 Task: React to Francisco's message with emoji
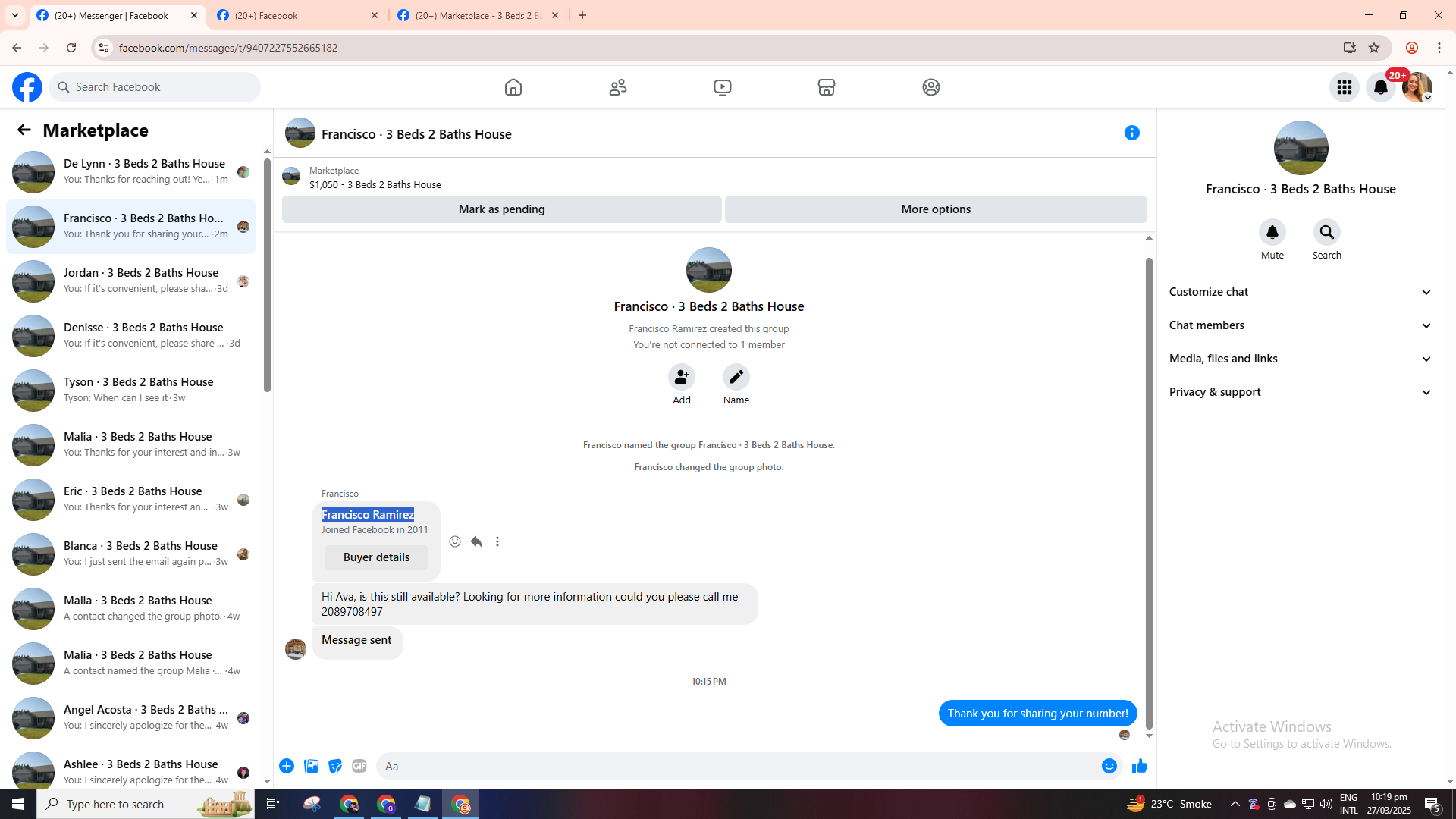point(455,541)
